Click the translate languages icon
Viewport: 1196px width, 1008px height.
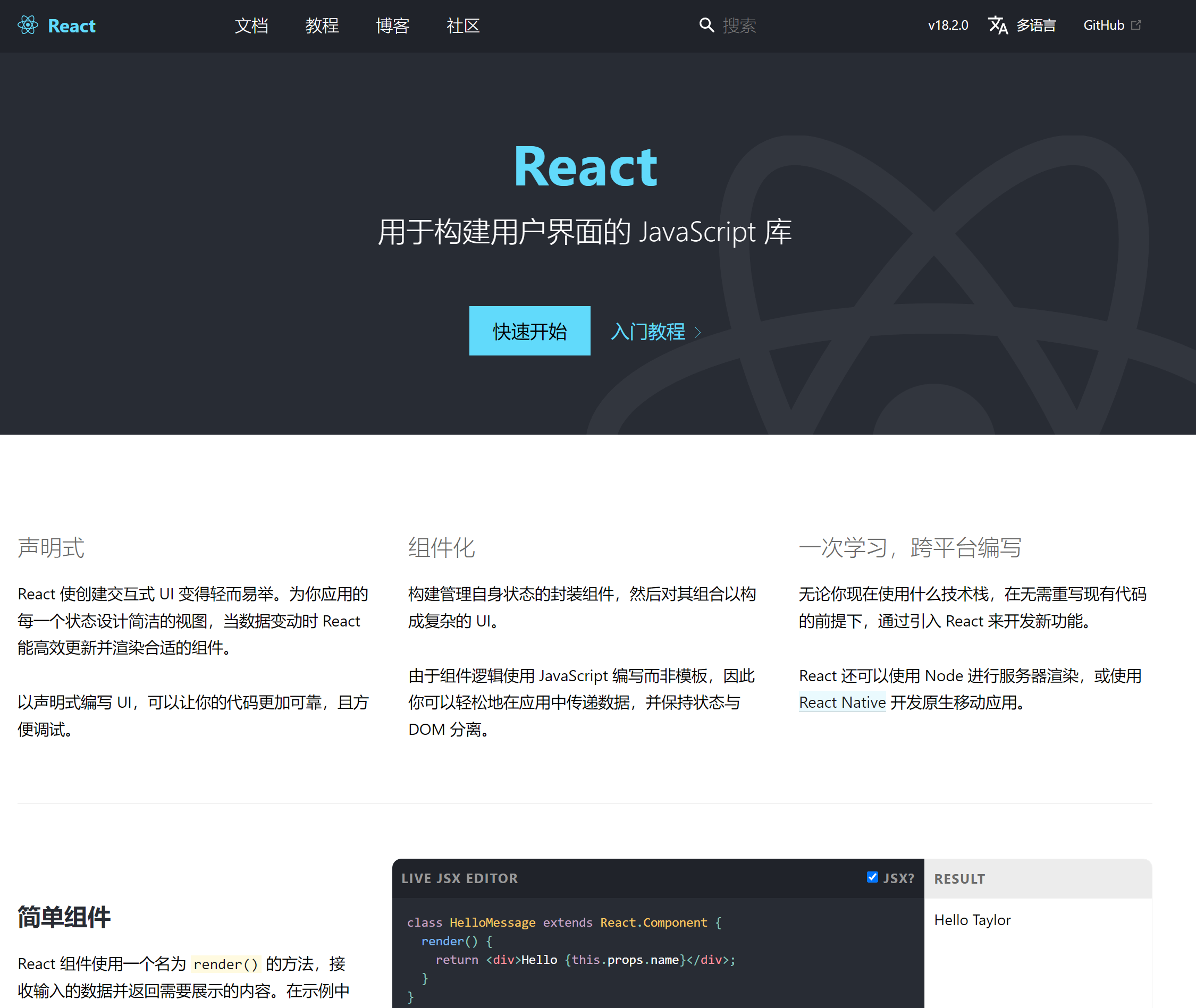point(998,25)
